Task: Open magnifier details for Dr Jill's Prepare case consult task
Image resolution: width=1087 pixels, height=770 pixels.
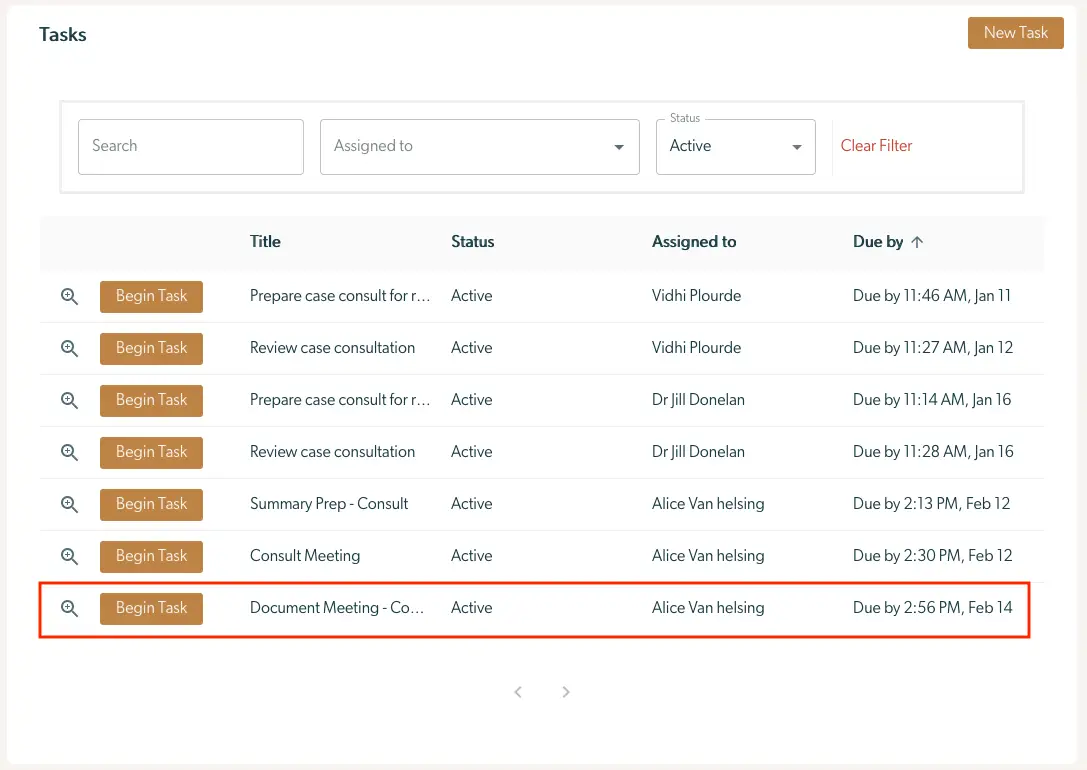Action: coord(68,400)
